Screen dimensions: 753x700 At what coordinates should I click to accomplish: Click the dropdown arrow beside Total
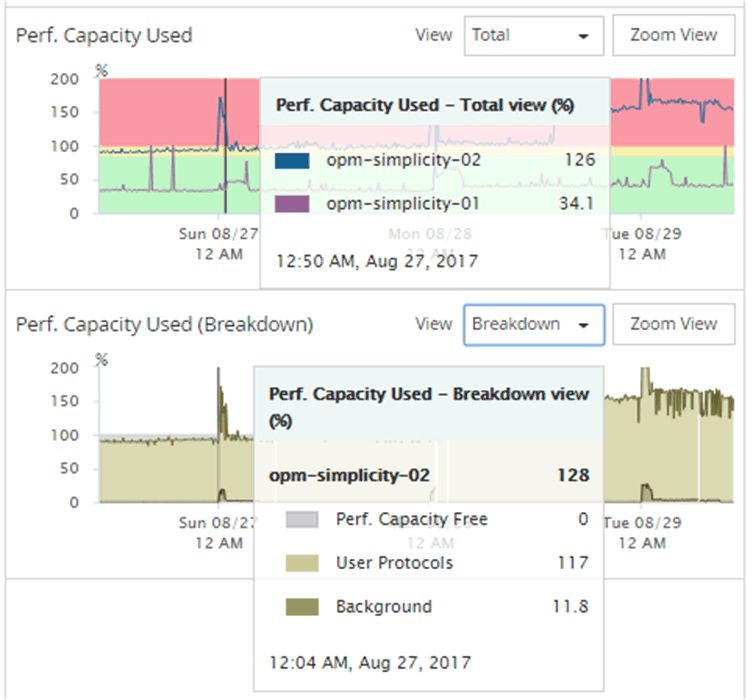(583, 36)
